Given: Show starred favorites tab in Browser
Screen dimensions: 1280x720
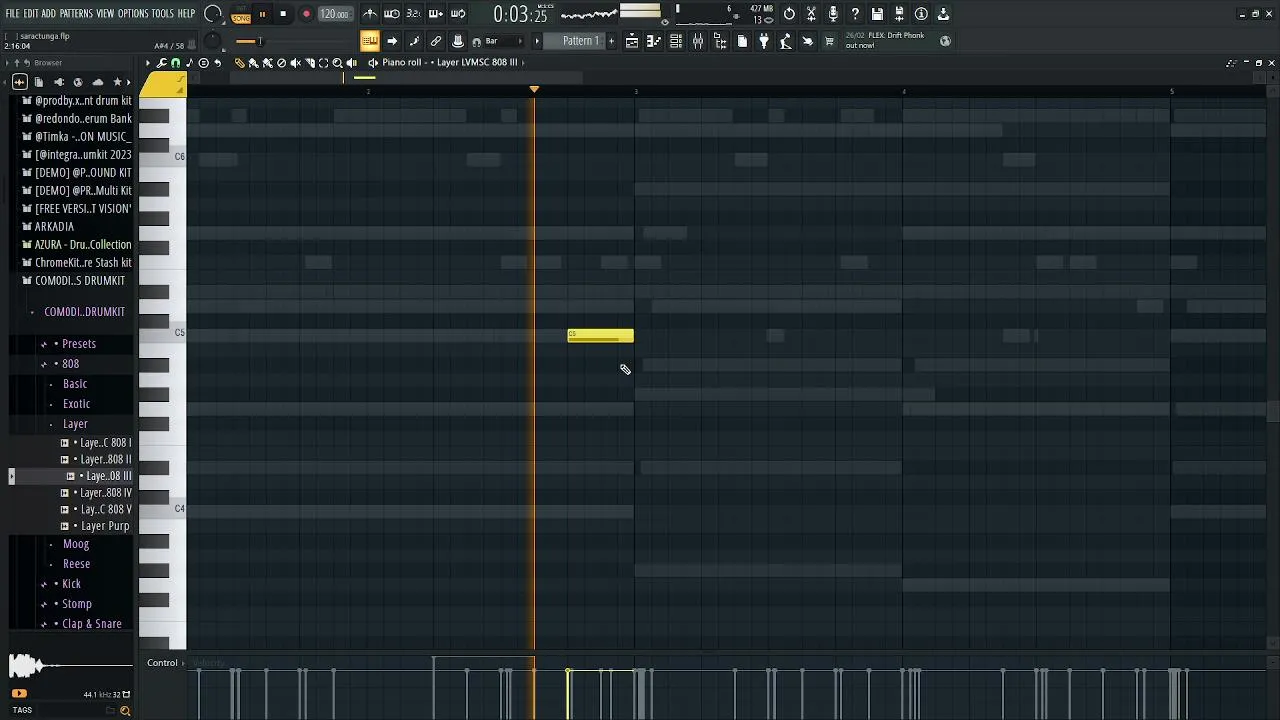Looking at the screenshot, I should point(117,82).
